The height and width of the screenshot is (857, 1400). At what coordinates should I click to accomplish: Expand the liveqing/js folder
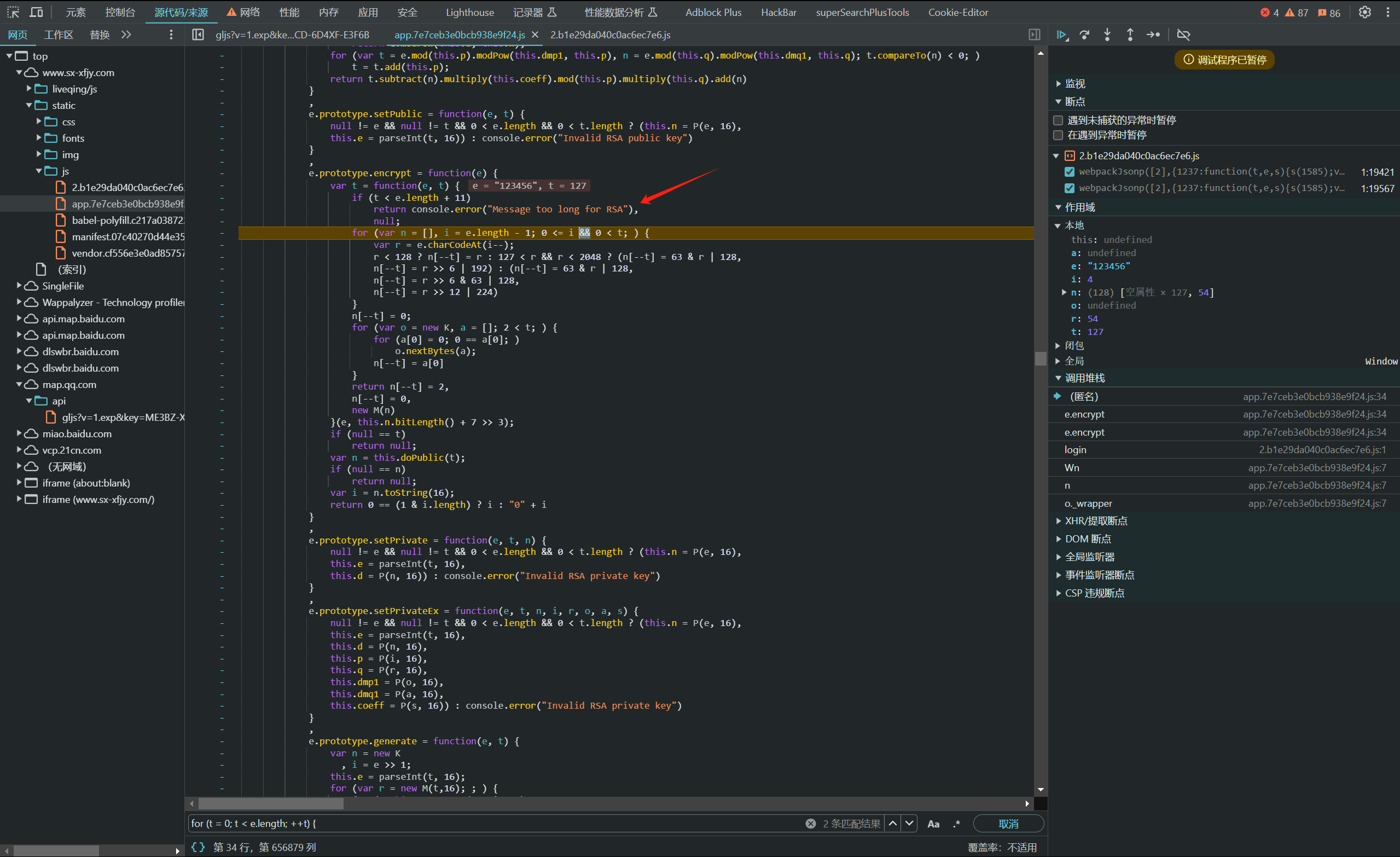(x=29, y=89)
